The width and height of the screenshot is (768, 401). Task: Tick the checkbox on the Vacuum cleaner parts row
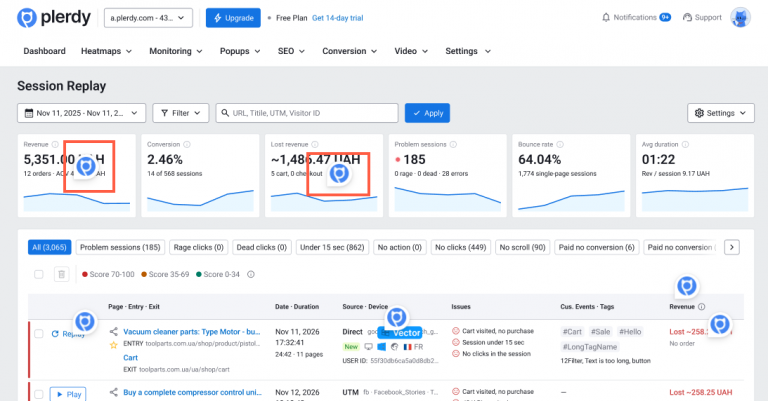(39, 333)
